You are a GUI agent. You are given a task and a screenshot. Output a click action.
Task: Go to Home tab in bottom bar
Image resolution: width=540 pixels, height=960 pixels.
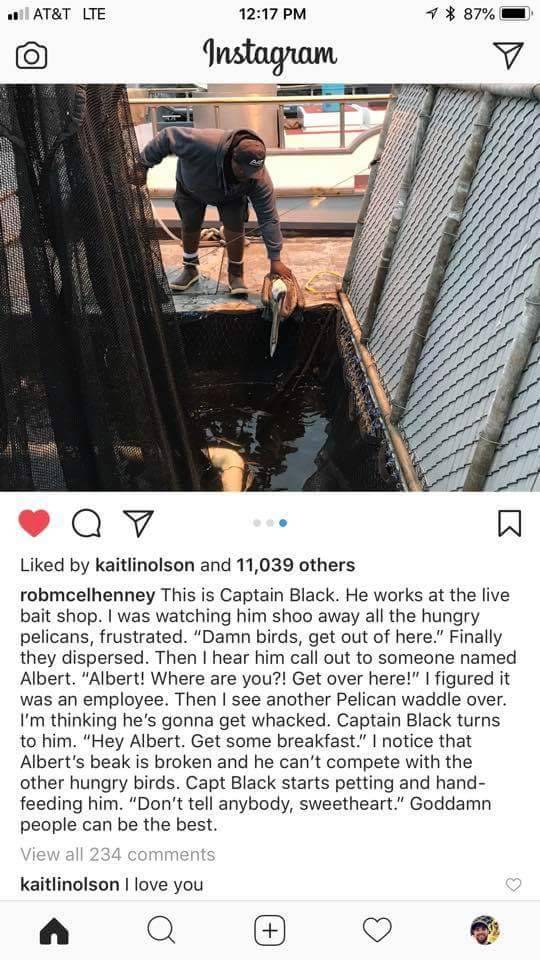(54, 931)
